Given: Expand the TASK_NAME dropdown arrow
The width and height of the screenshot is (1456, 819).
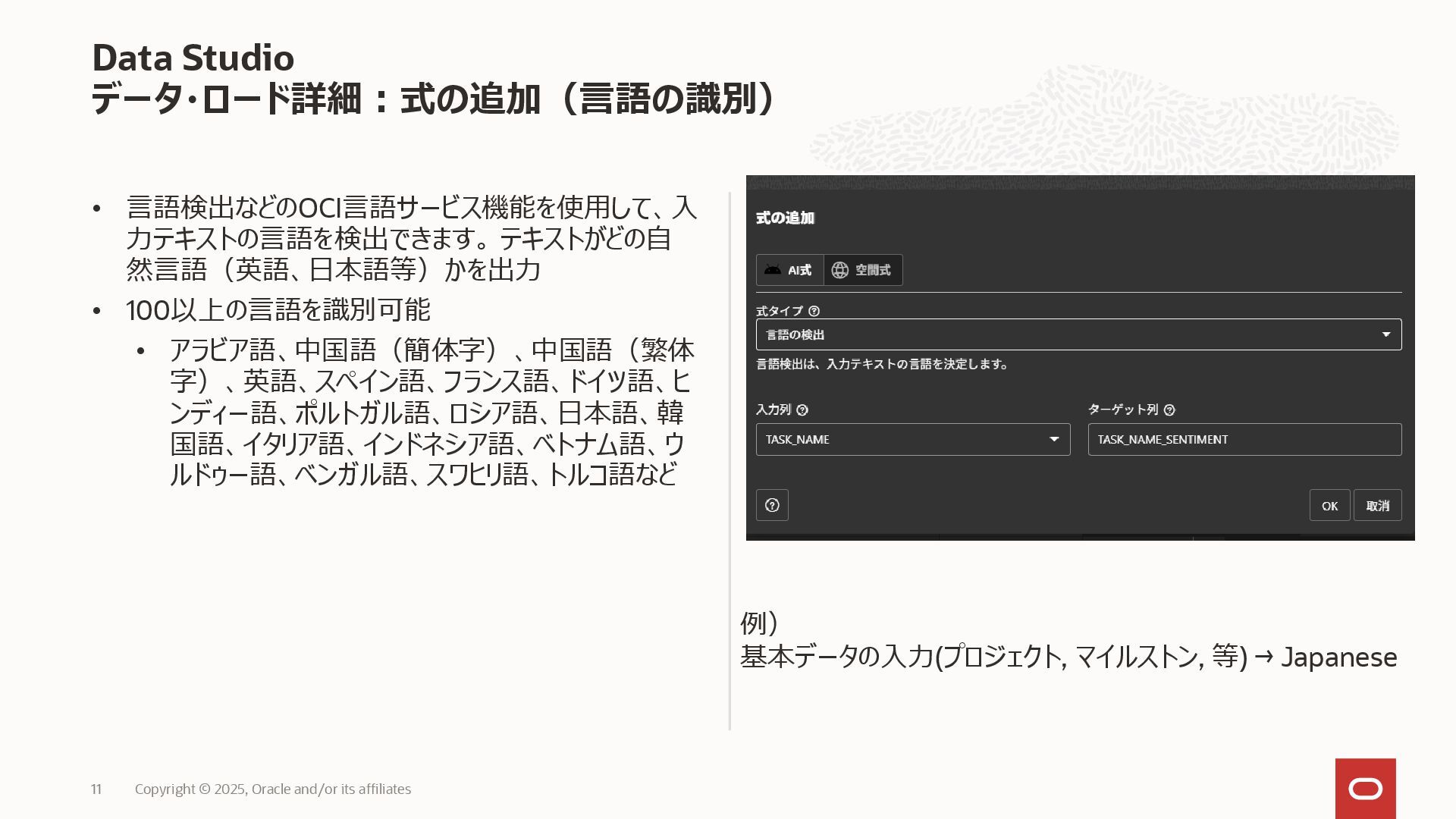Looking at the screenshot, I should point(1053,439).
